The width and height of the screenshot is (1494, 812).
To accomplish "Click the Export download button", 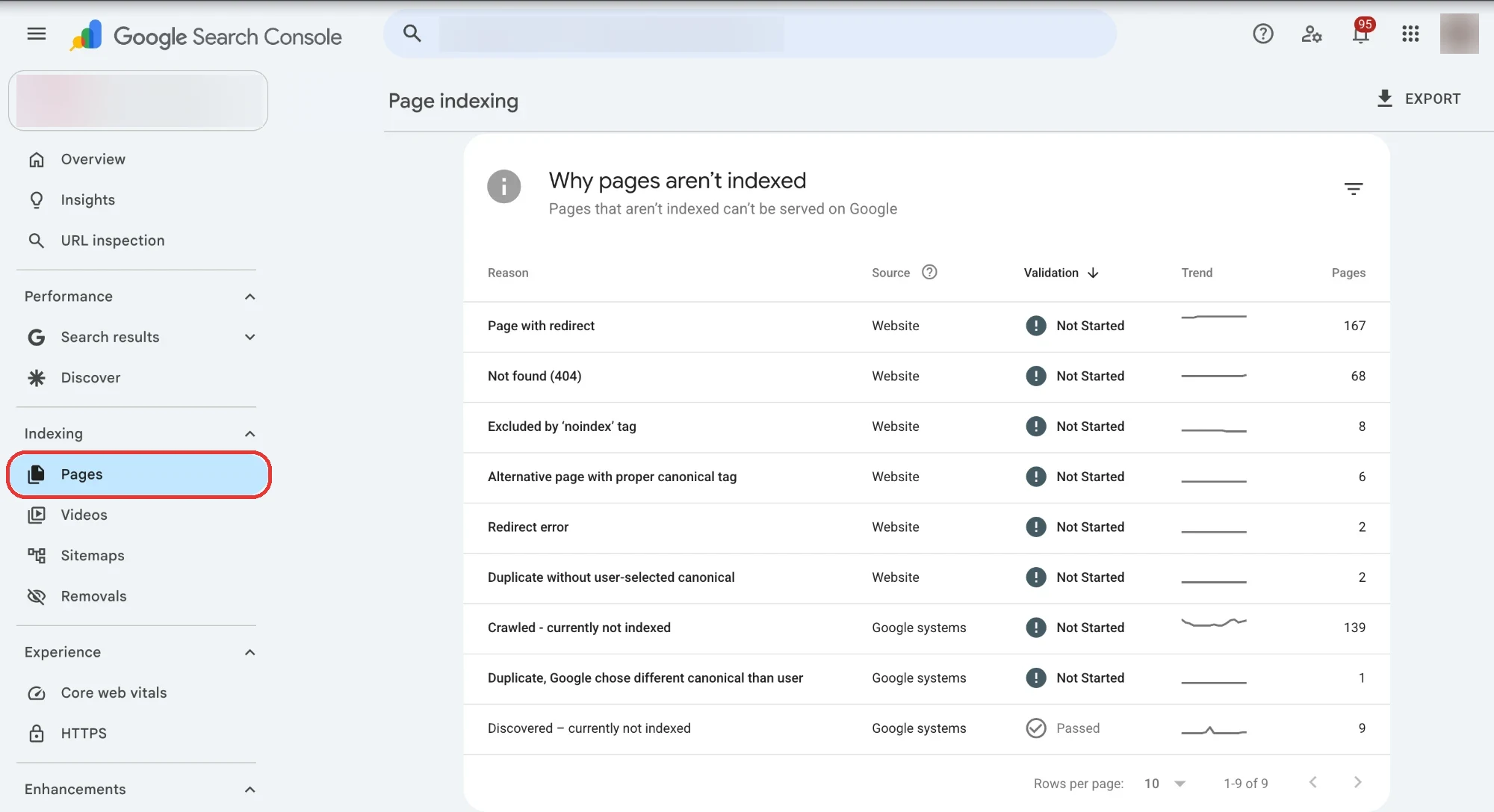I will [x=1419, y=99].
